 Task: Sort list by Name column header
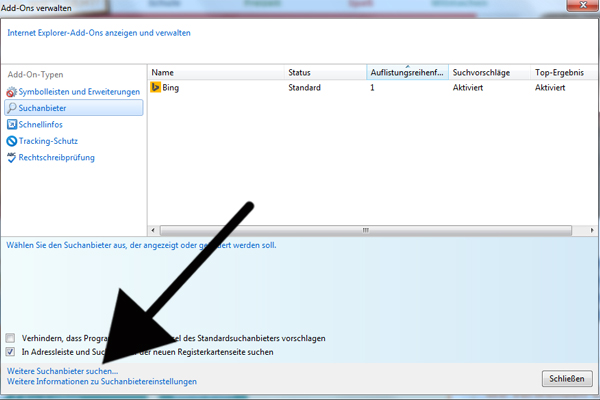pos(215,73)
